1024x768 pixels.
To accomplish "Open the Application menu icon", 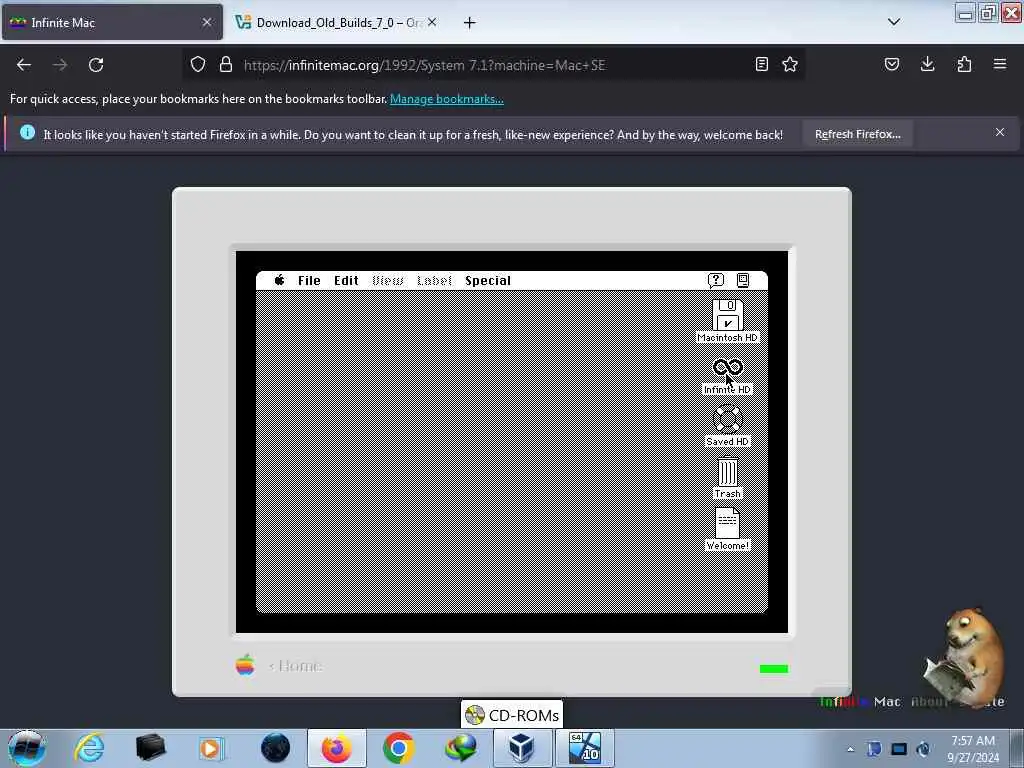I will click(x=743, y=280).
